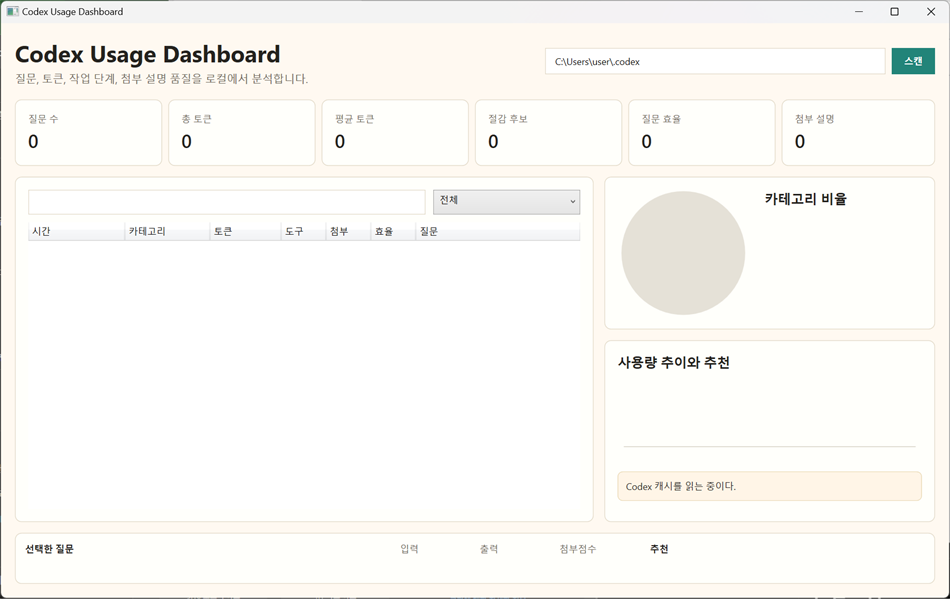Select the 절감 후보 stat card
This screenshot has height=599, width=950.
point(548,133)
